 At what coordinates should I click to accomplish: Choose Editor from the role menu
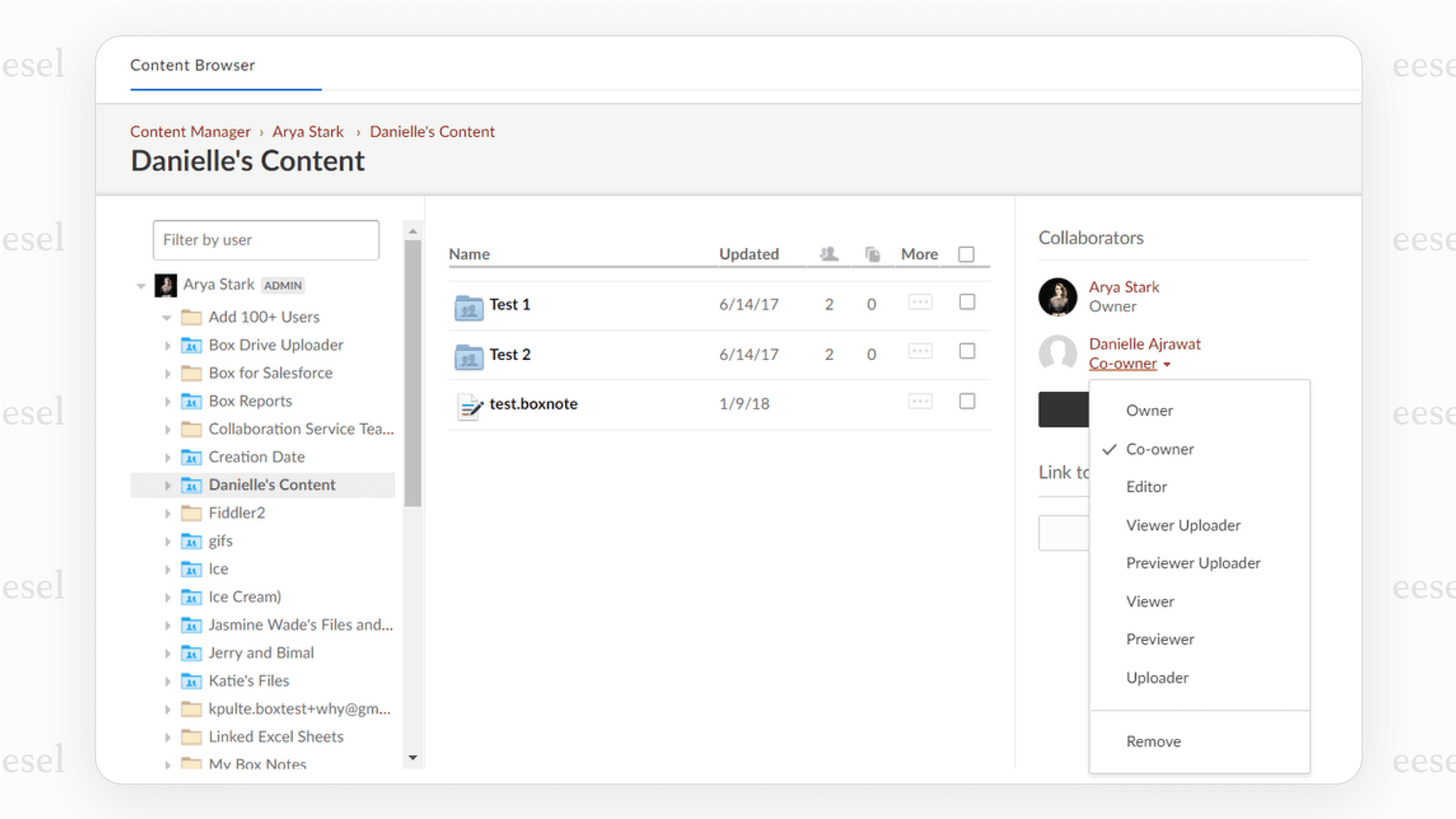click(1146, 486)
